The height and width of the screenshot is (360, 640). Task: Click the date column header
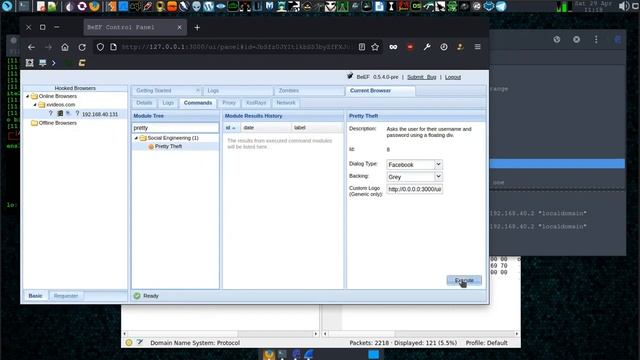pyautogui.click(x=265, y=128)
